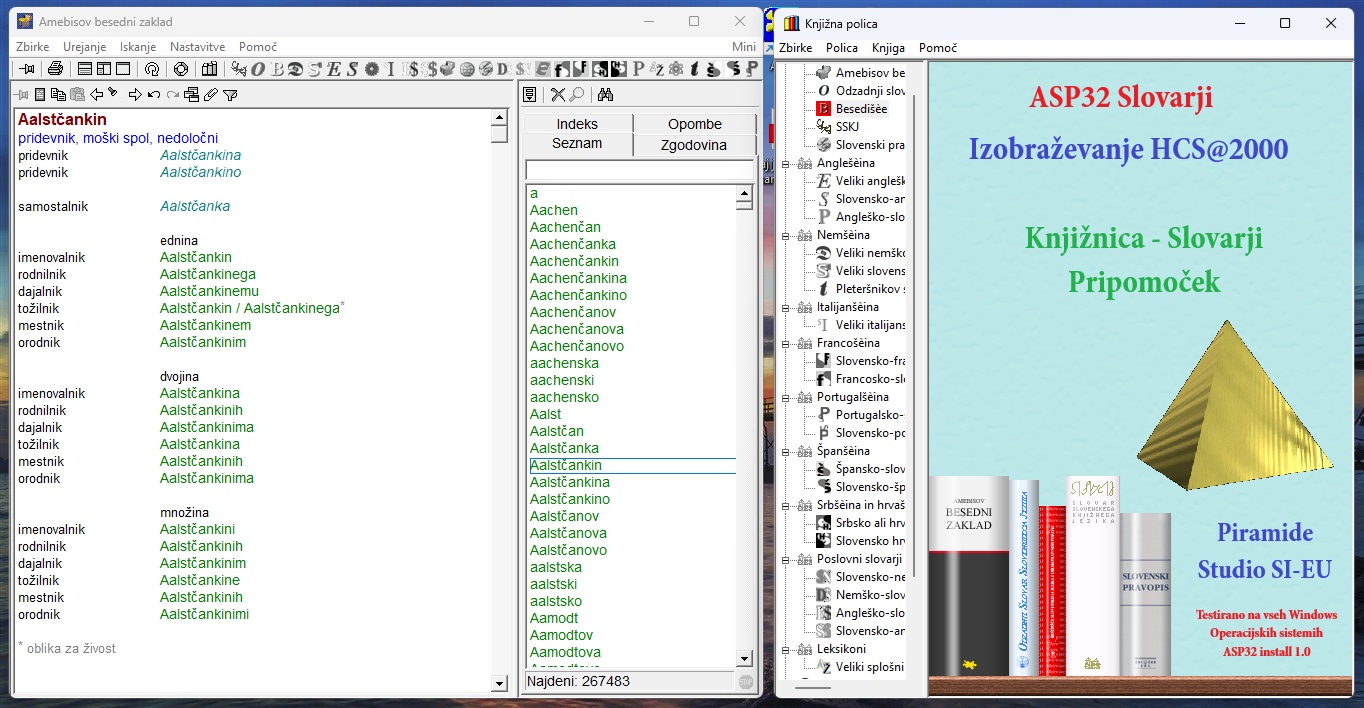Click the Amebisov besedni zaklad book on shelf

click(969, 575)
